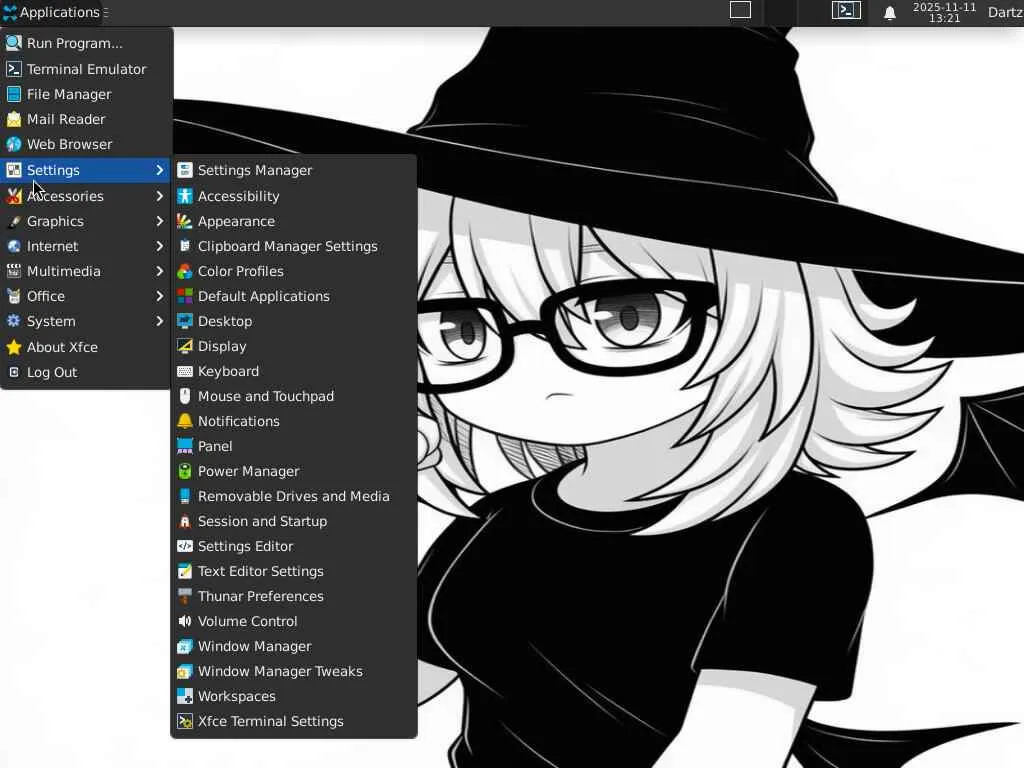Click the Dartz user name in panel

[x=1006, y=12]
